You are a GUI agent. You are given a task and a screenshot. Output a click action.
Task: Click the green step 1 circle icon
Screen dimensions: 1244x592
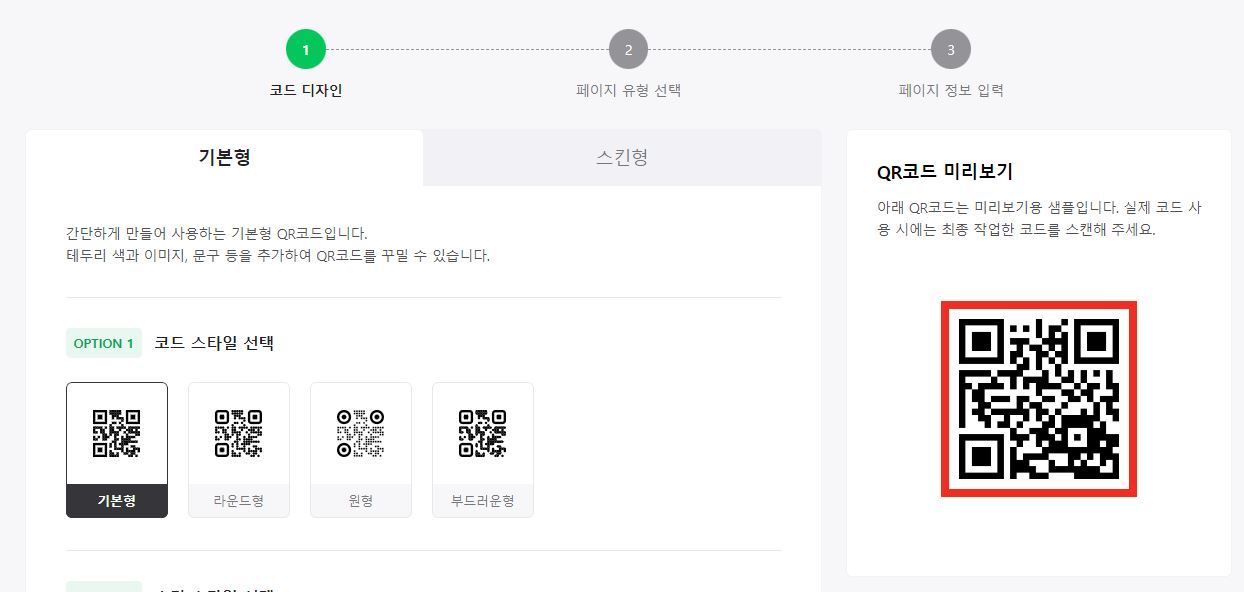306,48
